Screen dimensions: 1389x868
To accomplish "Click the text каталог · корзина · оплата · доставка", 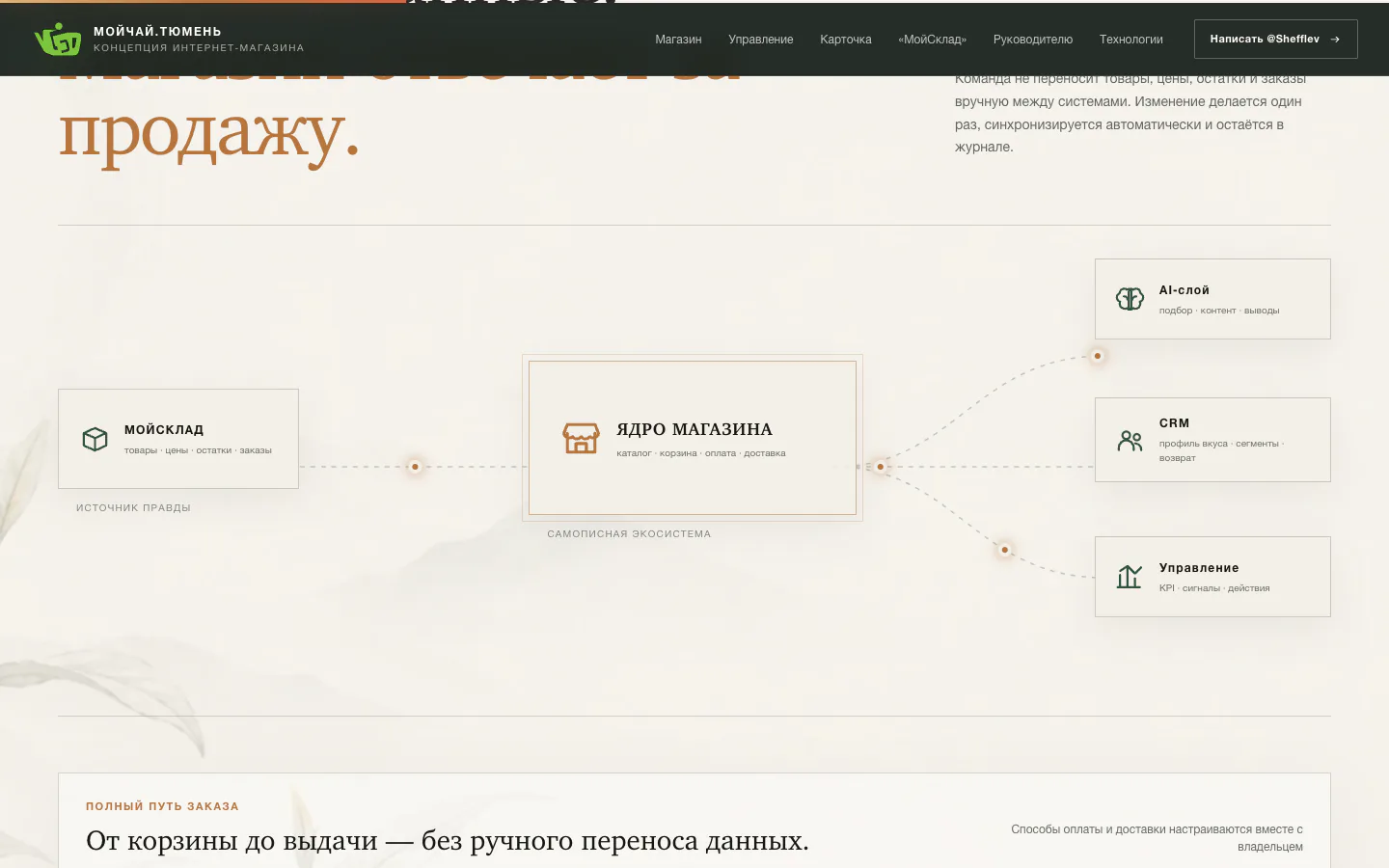I will click(701, 453).
